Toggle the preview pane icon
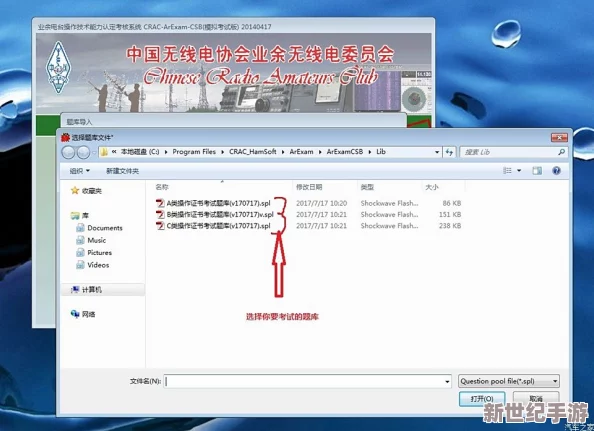 537,170
